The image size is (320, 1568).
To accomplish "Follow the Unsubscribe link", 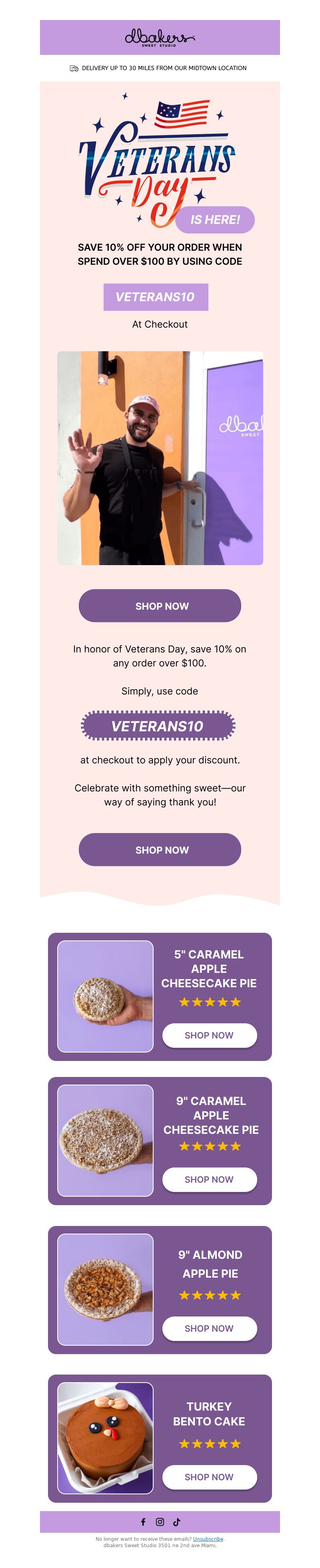I will 208,1539.
